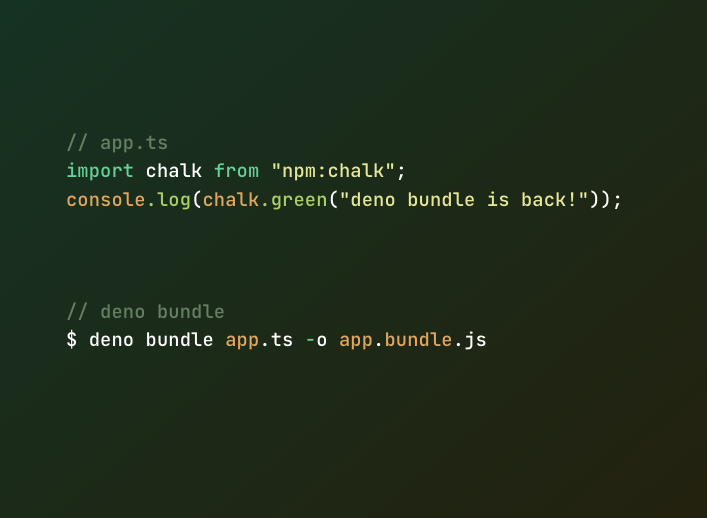Click the 'deno' command word
The image size is (707, 518).
[111, 340]
